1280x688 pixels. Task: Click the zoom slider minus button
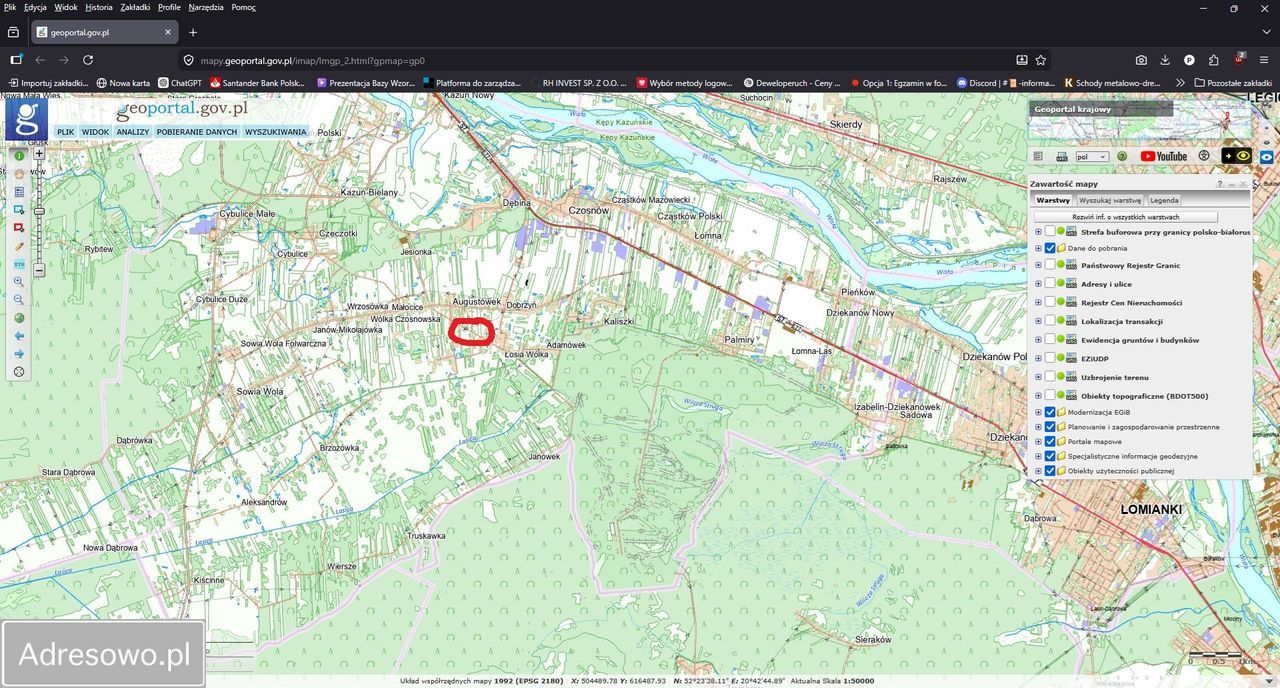[39, 271]
